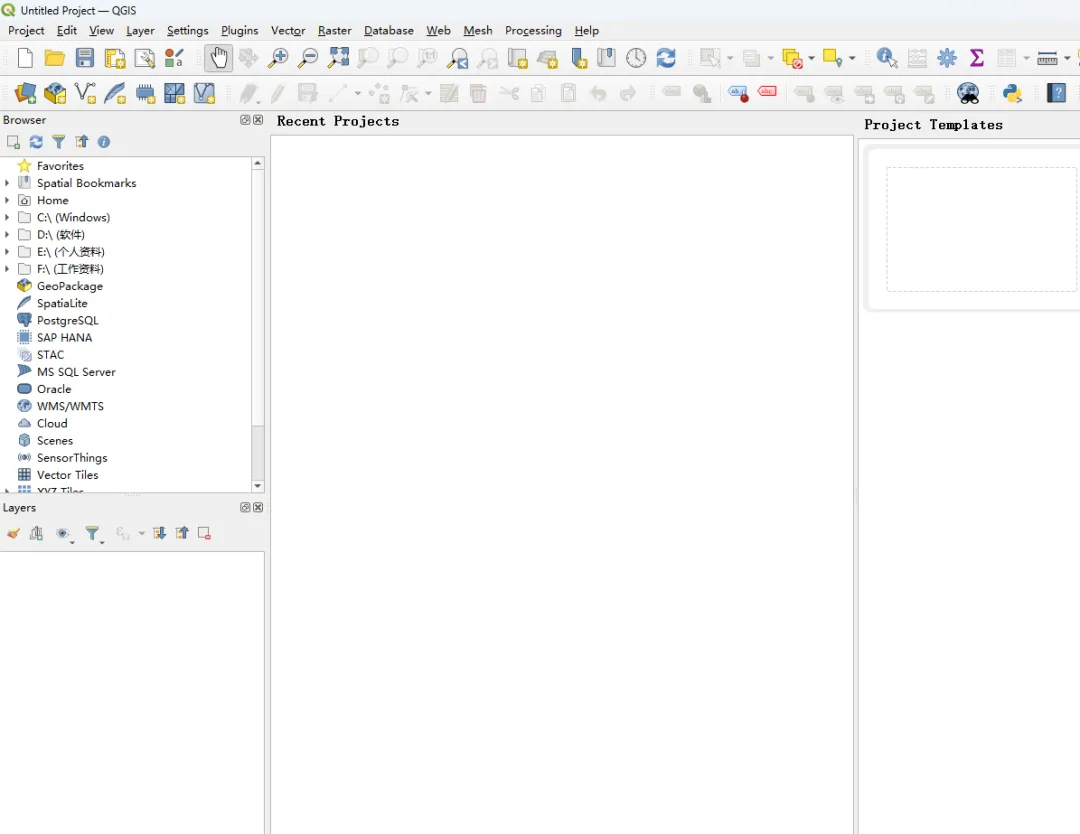Screen dimensions: 1080x834
Task: Click Browser panel scrollbar down arrow
Action: (258, 486)
